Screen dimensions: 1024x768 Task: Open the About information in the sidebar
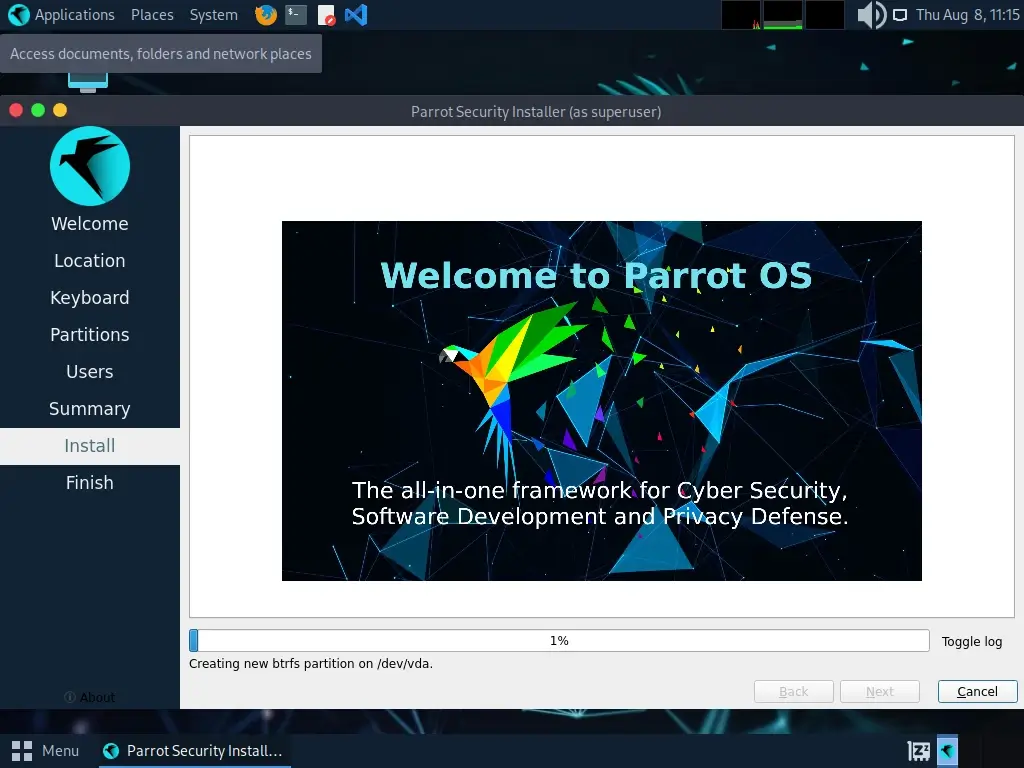89,697
